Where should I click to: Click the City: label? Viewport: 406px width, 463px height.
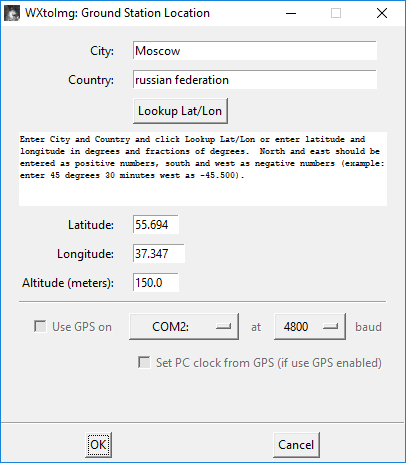pyautogui.click(x=102, y=51)
